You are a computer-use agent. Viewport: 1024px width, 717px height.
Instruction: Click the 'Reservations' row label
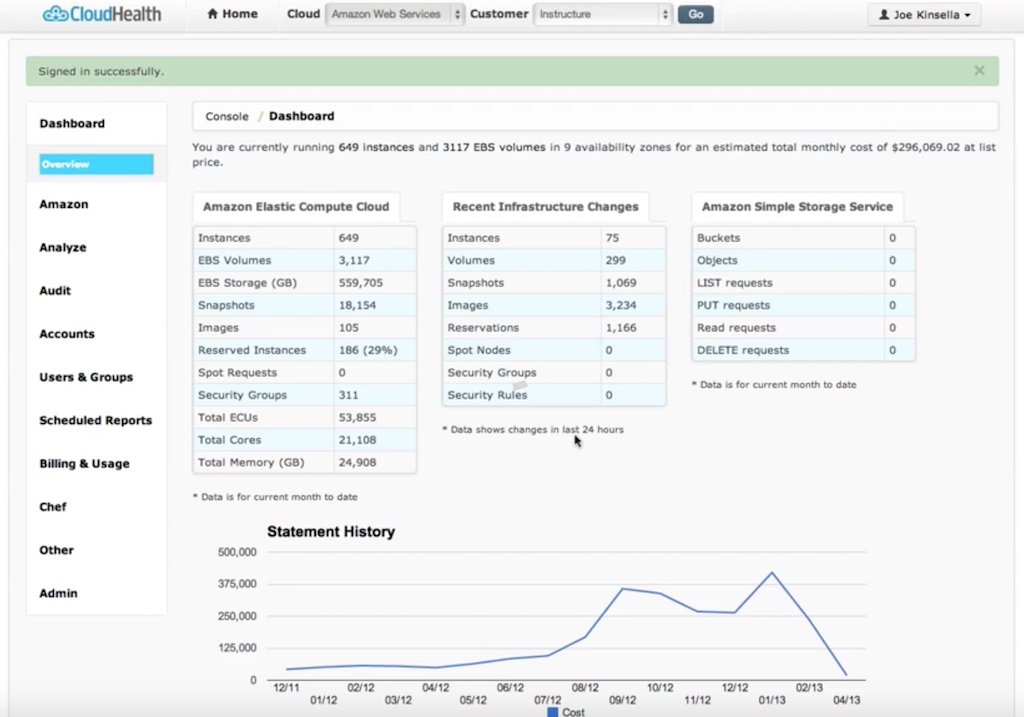pos(483,328)
